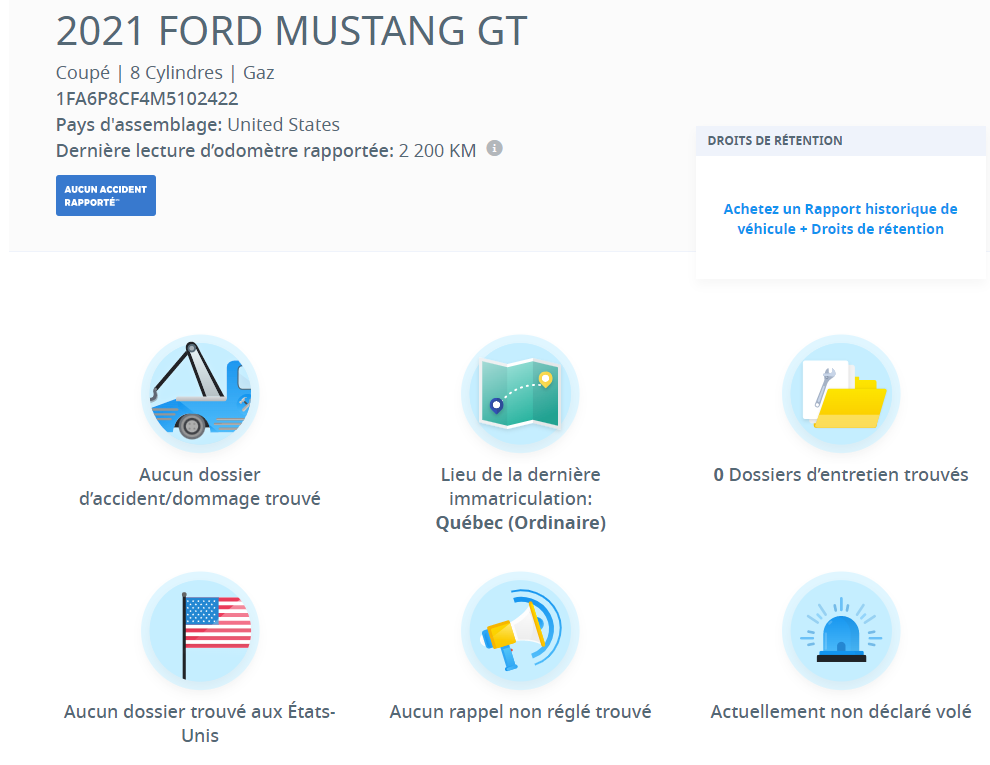Click the megaphone recall icon

[520, 631]
